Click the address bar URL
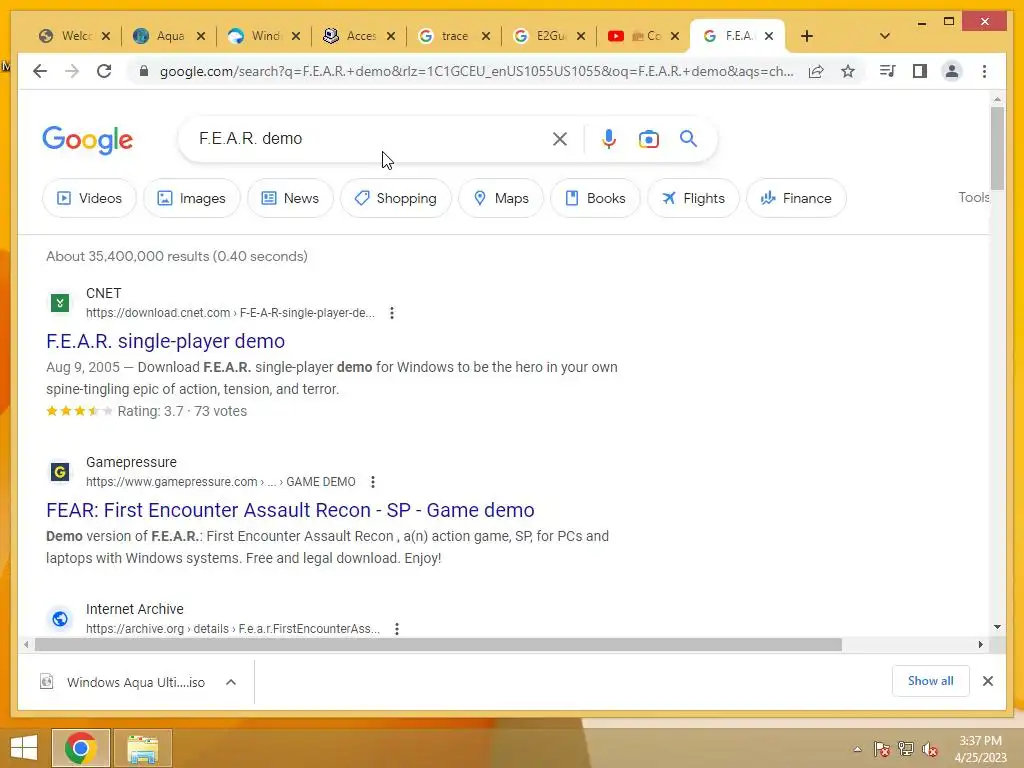 click(477, 71)
